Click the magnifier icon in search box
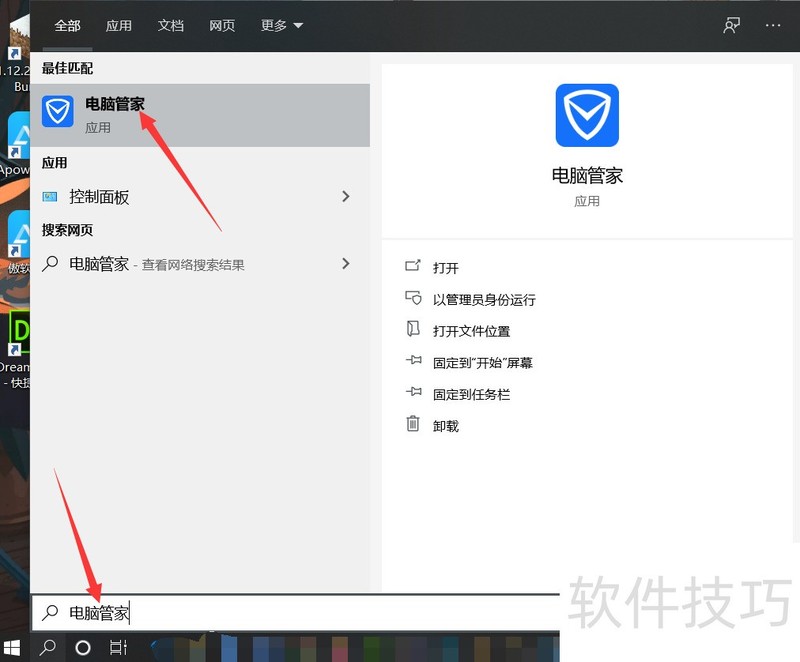Viewport: 800px width, 662px height. click(x=50, y=613)
